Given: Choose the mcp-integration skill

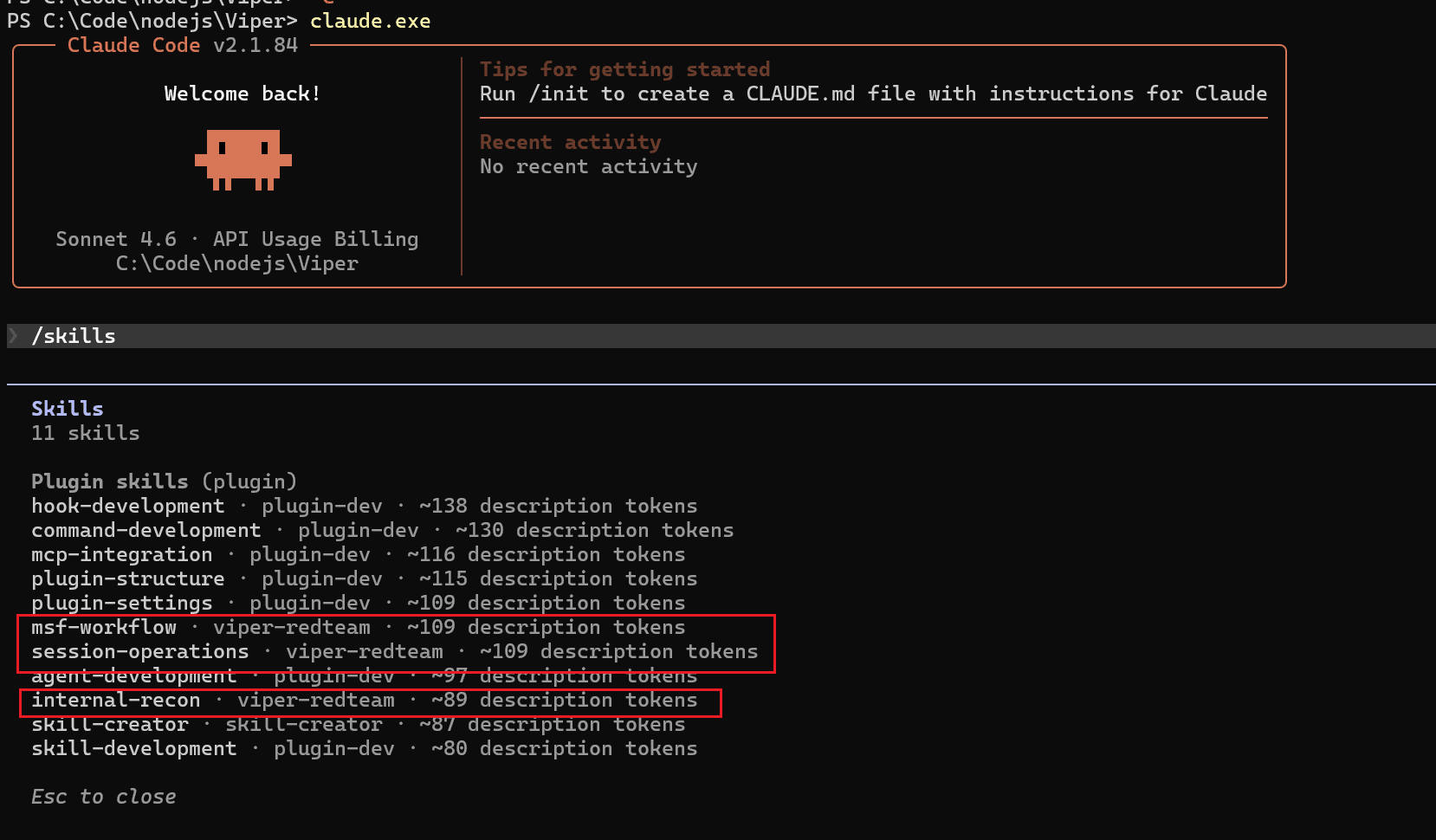Looking at the screenshot, I should click(x=121, y=554).
